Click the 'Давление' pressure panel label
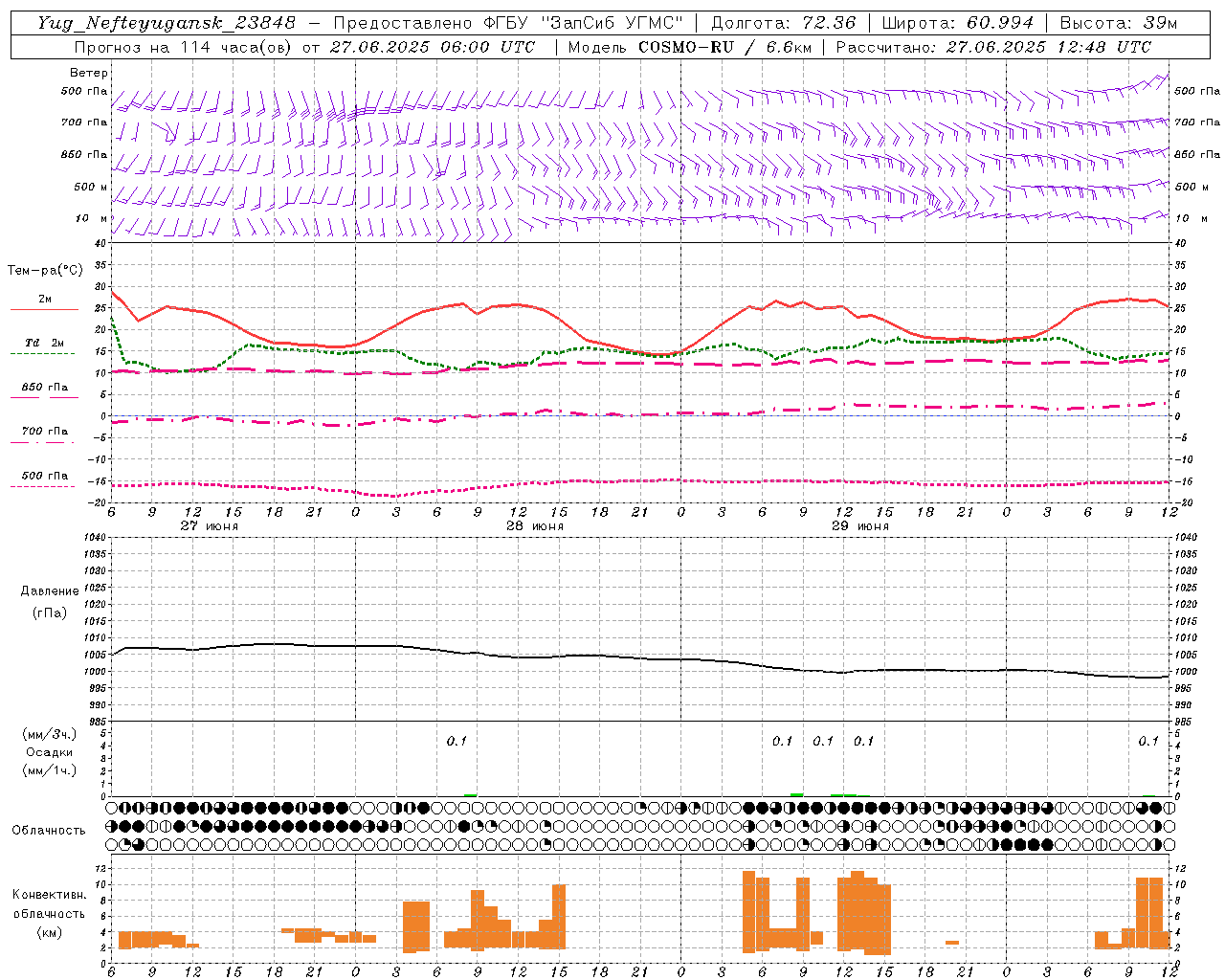Image resolution: width=1225 pixels, height=980 pixels. pyautogui.click(x=50, y=591)
